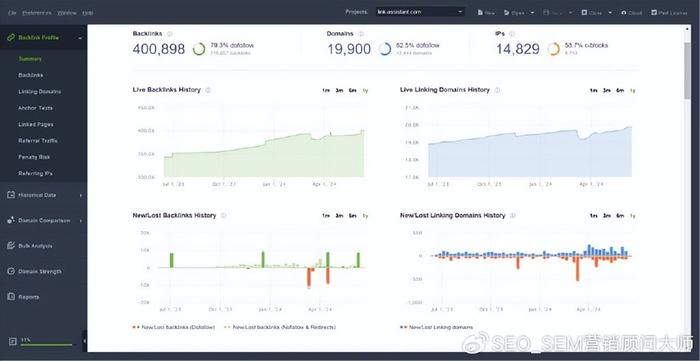The width and height of the screenshot is (700, 361).
Task: Toggle Nofollow & Redirects legend series
Action: click(280, 327)
